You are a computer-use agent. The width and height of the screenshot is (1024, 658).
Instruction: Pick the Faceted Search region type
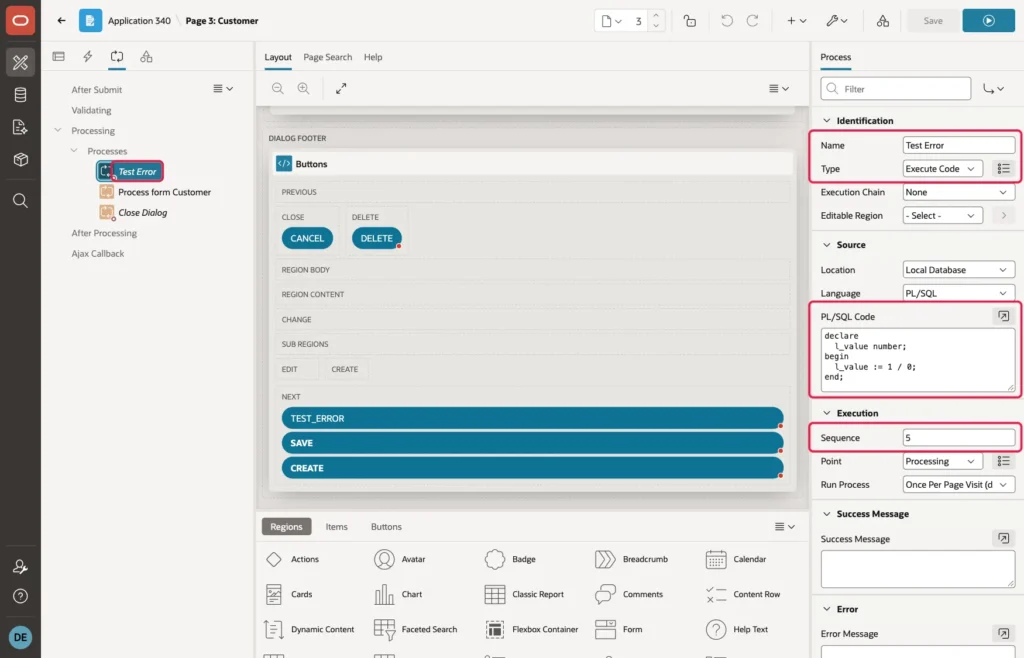415,629
